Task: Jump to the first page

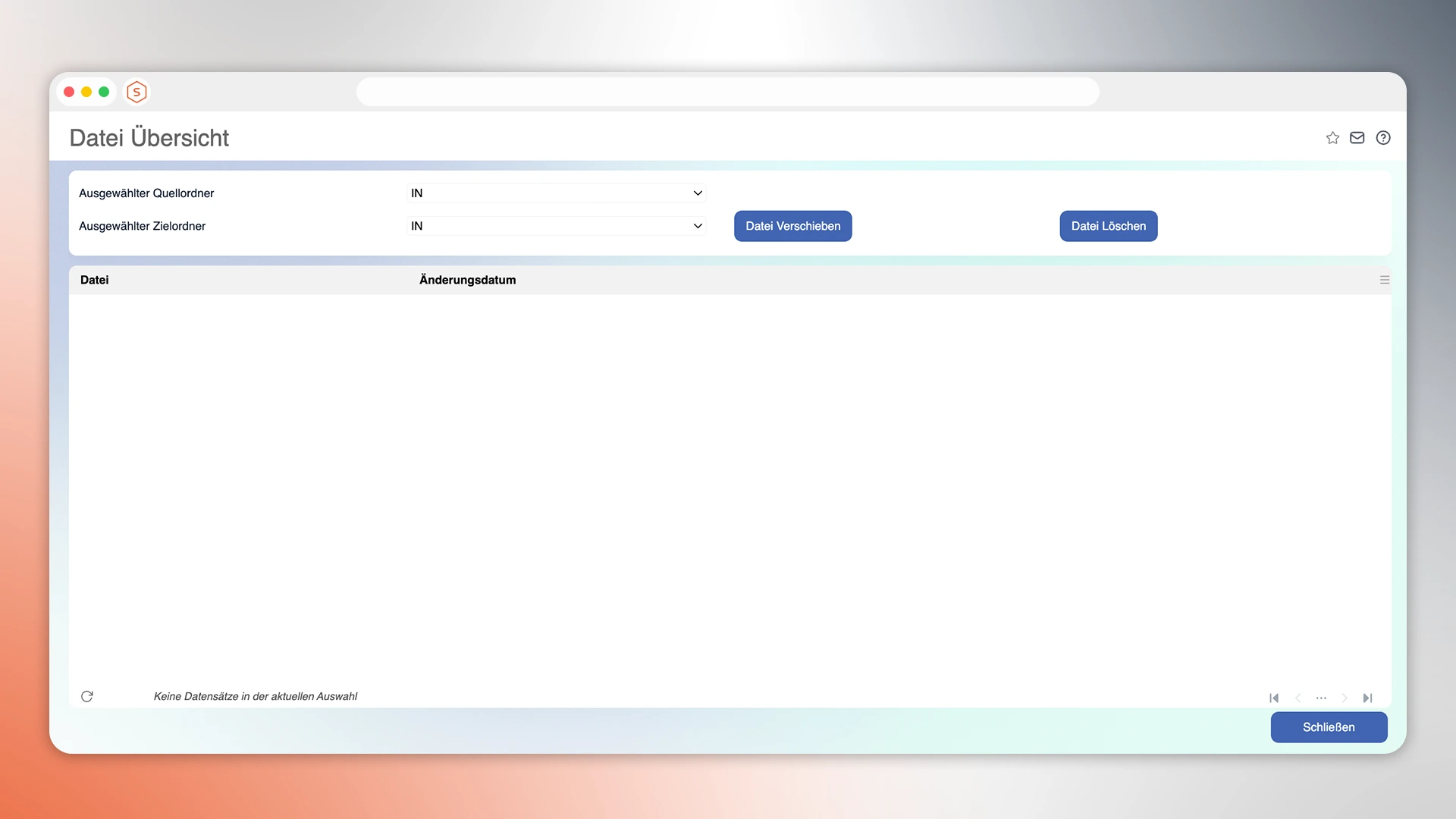Action: pyautogui.click(x=1274, y=698)
